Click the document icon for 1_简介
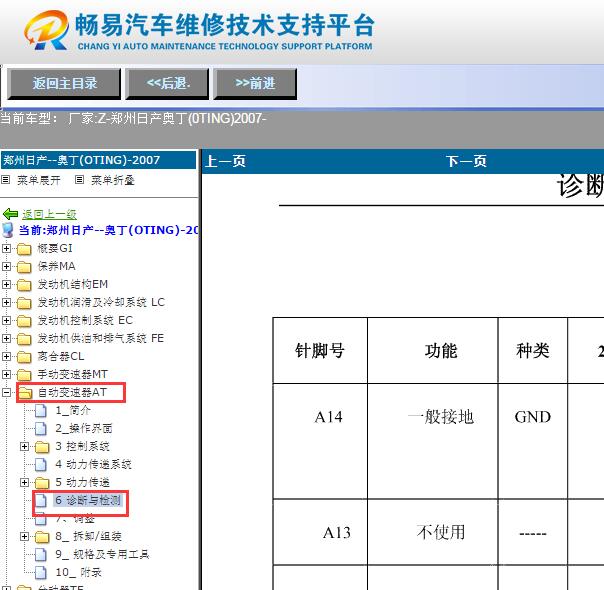This screenshot has width=604, height=590. [x=41, y=411]
